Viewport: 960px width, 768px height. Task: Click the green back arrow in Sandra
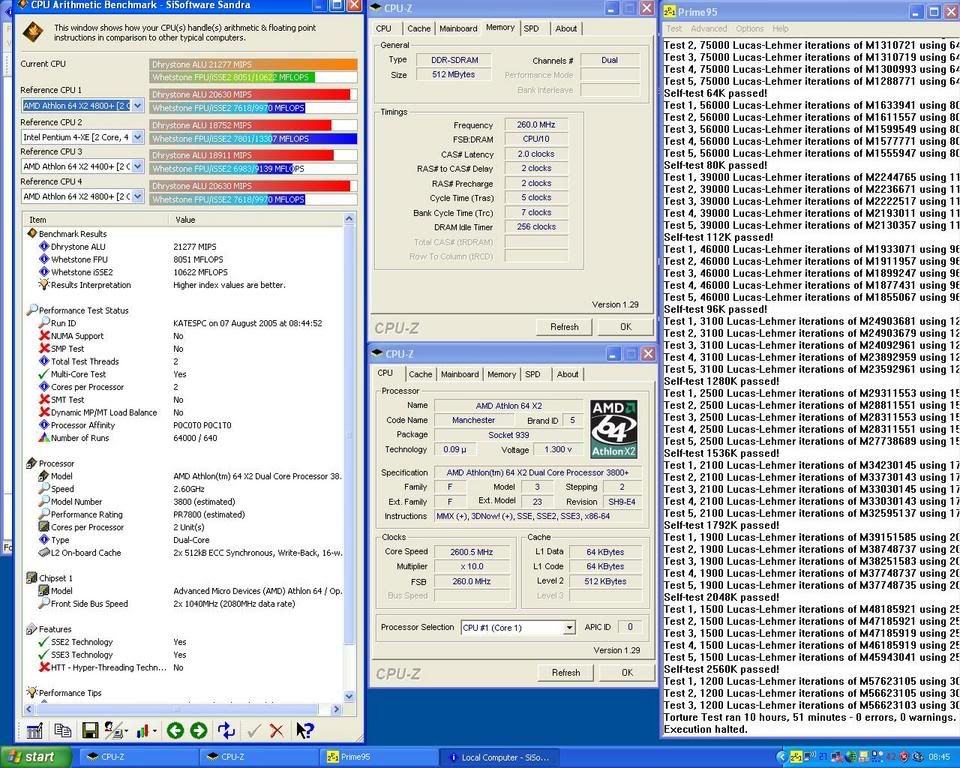click(175, 730)
